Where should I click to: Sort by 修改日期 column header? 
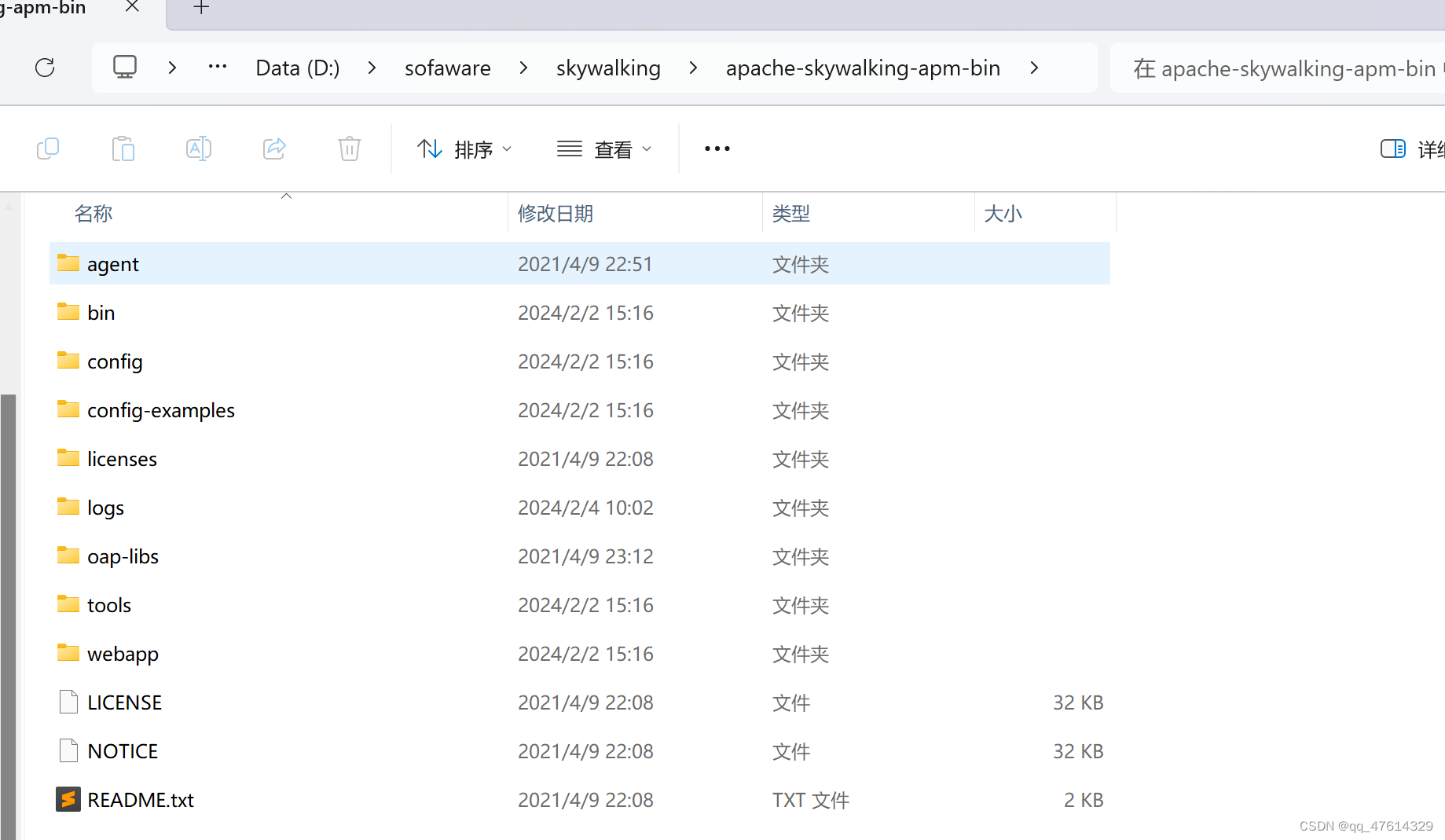coord(556,213)
